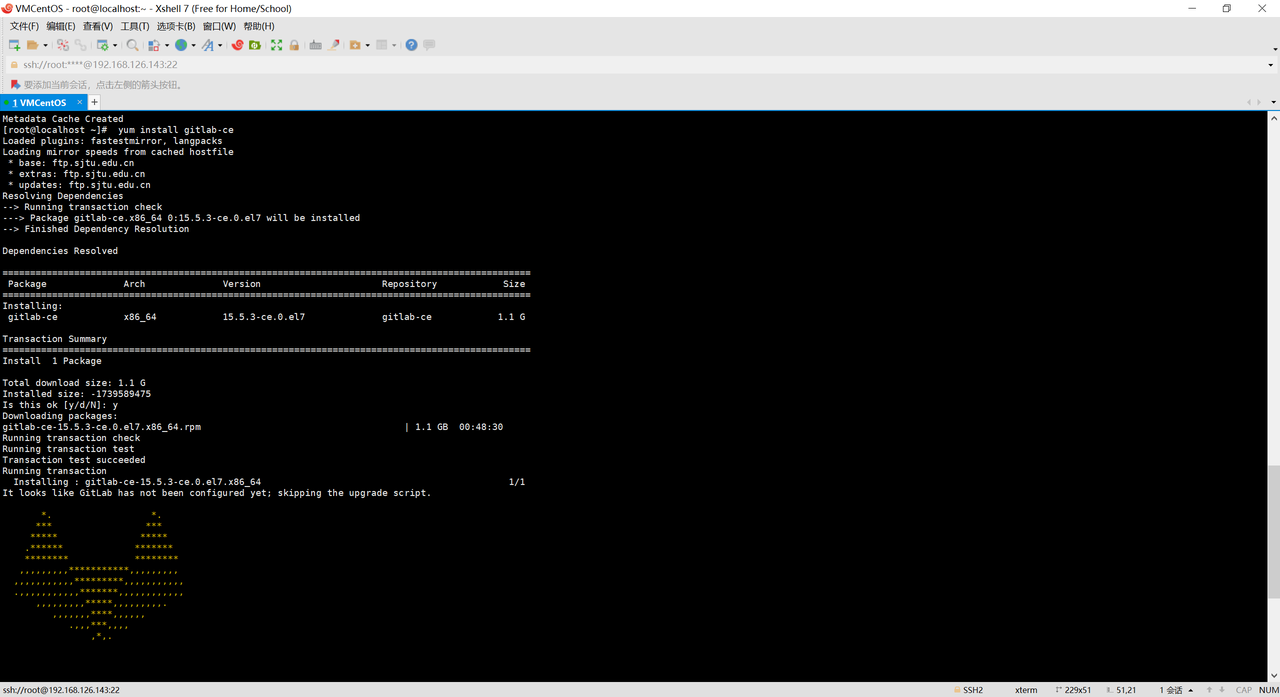Open the 文件(F) menu
Viewport: 1280px width, 697px height.
[25, 26]
